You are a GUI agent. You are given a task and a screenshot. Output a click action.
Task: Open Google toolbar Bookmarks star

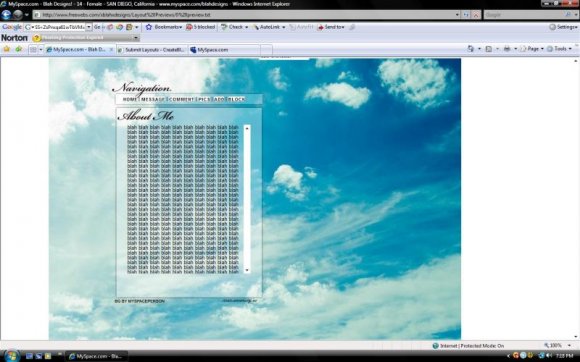(149, 27)
